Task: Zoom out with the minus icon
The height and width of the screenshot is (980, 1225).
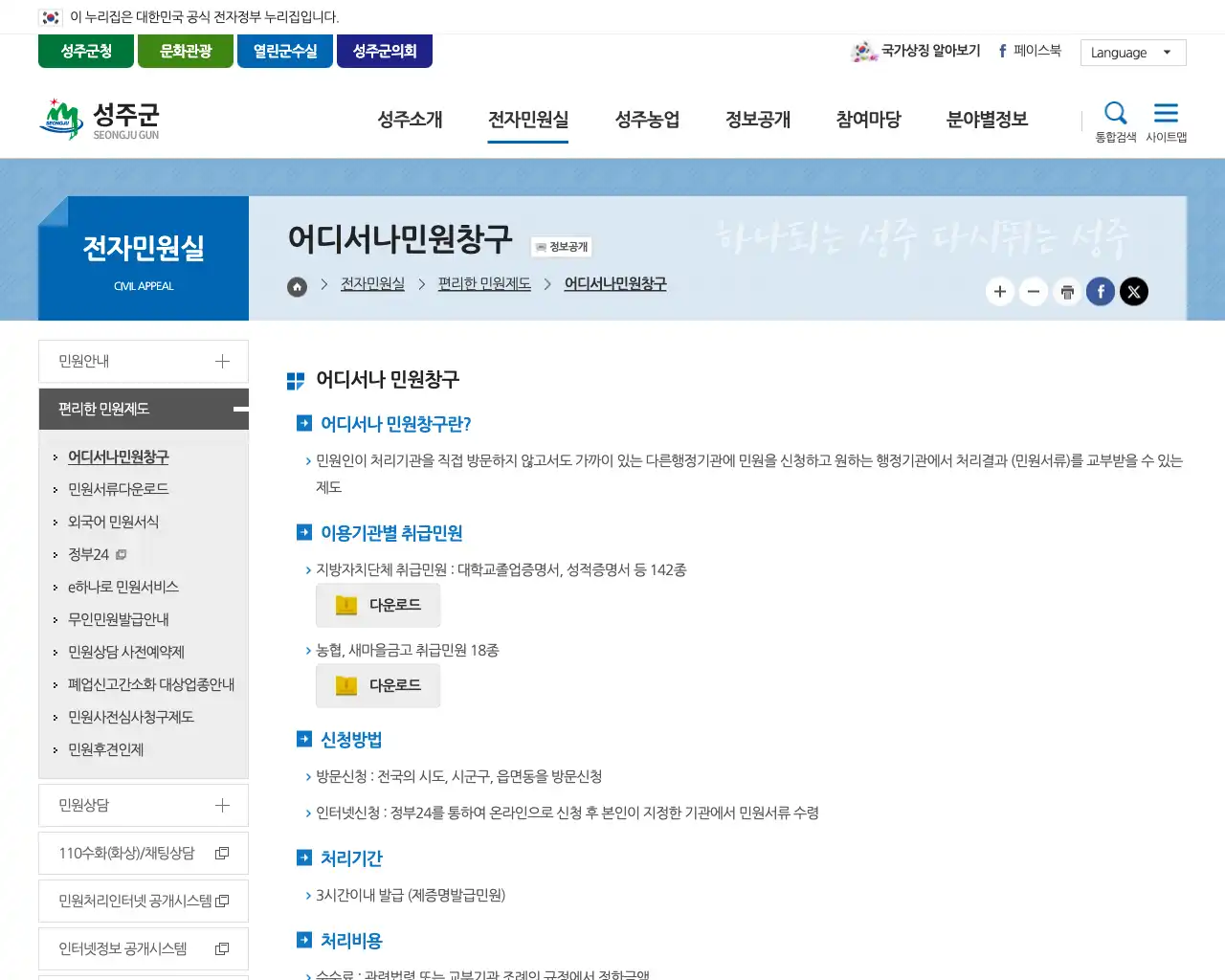Action: (x=1034, y=292)
